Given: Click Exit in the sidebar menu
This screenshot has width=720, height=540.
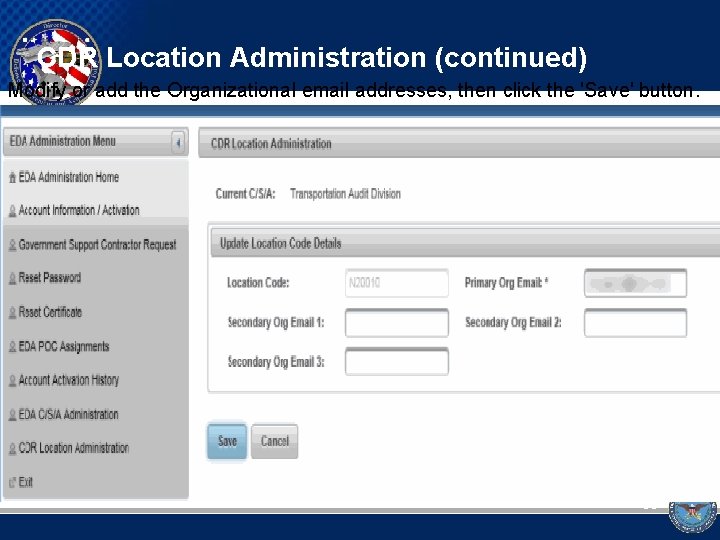Looking at the screenshot, I should click(26, 482).
